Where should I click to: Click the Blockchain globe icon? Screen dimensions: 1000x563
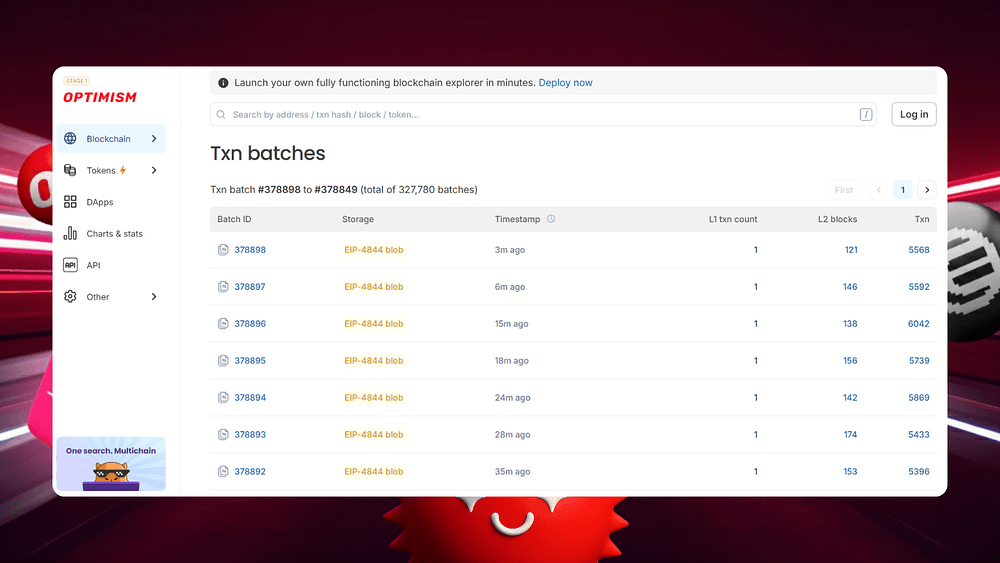70,138
